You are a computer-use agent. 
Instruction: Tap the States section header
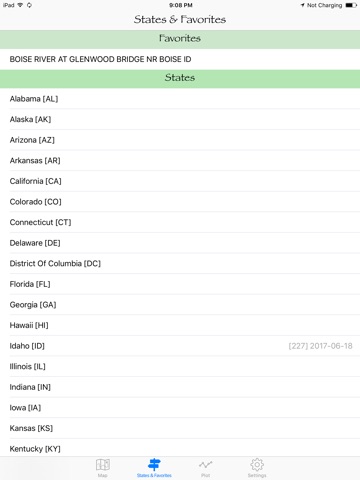click(180, 79)
